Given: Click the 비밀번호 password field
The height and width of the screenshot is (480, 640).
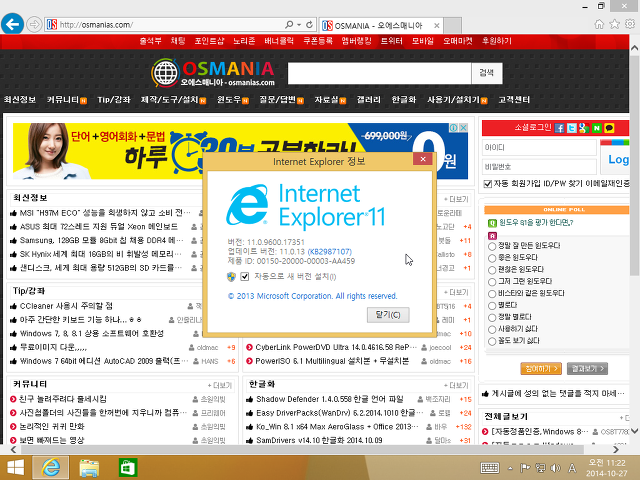Looking at the screenshot, I should pos(539,167).
